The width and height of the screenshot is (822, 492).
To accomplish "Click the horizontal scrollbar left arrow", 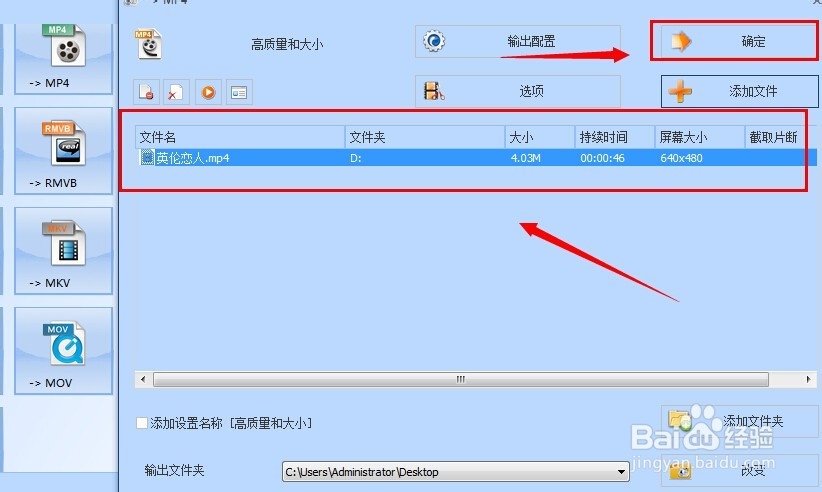I will coord(143,379).
